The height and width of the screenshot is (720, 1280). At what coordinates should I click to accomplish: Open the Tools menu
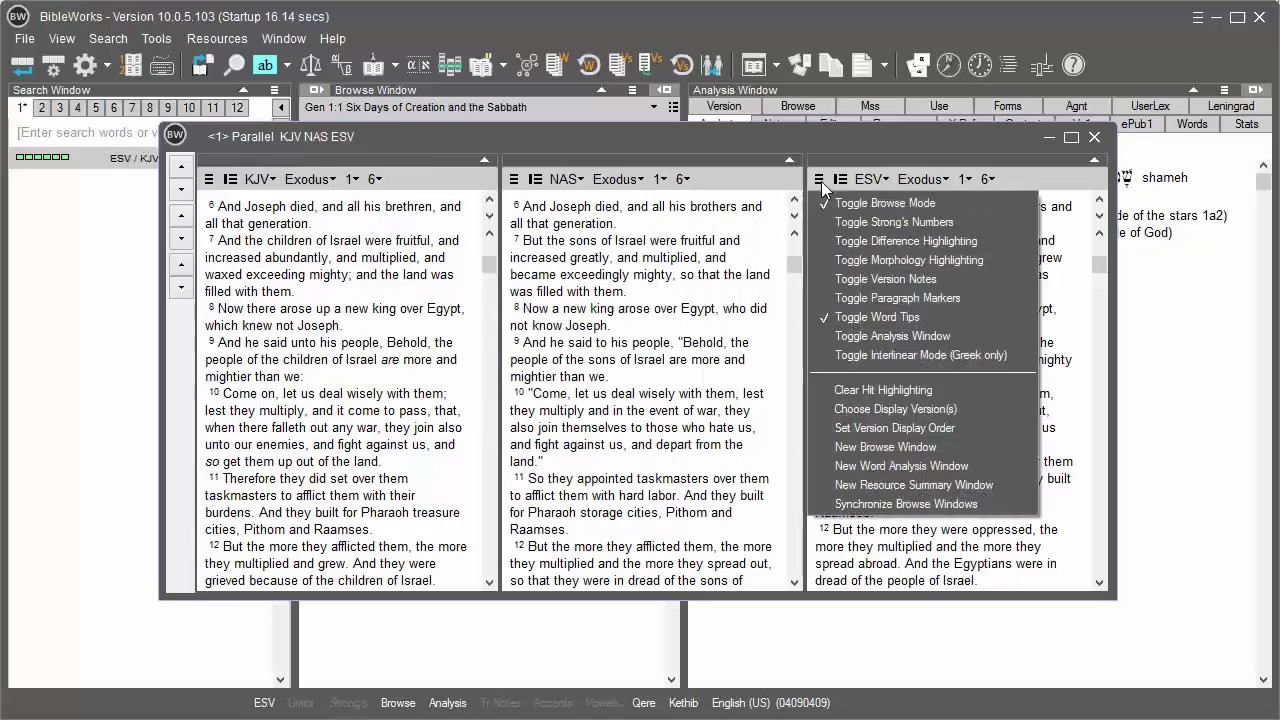click(156, 39)
